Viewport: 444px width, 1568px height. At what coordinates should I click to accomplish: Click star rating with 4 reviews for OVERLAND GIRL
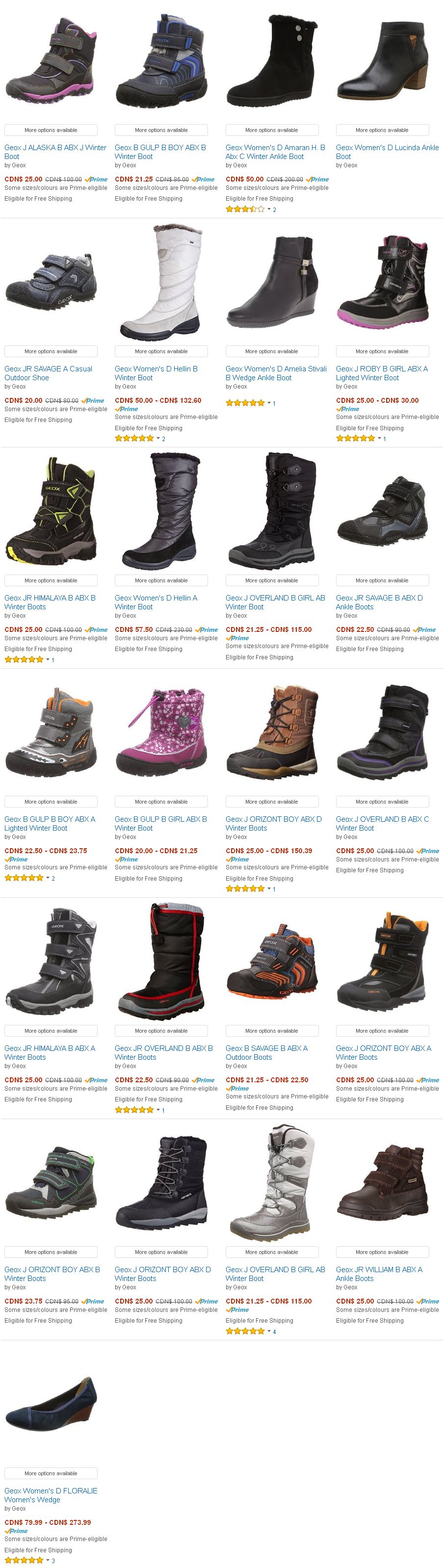(x=245, y=1332)
